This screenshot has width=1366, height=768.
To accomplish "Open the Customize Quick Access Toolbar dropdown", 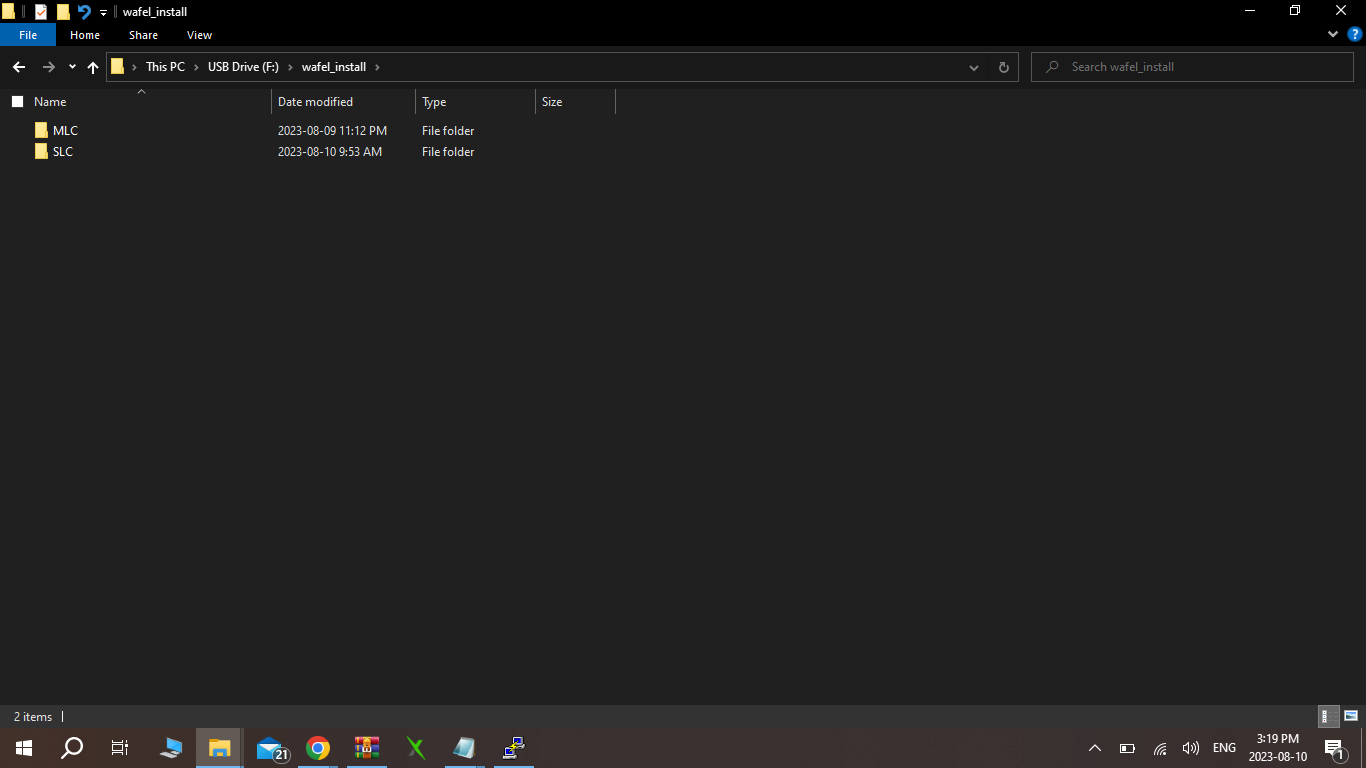I will (103, 13).
